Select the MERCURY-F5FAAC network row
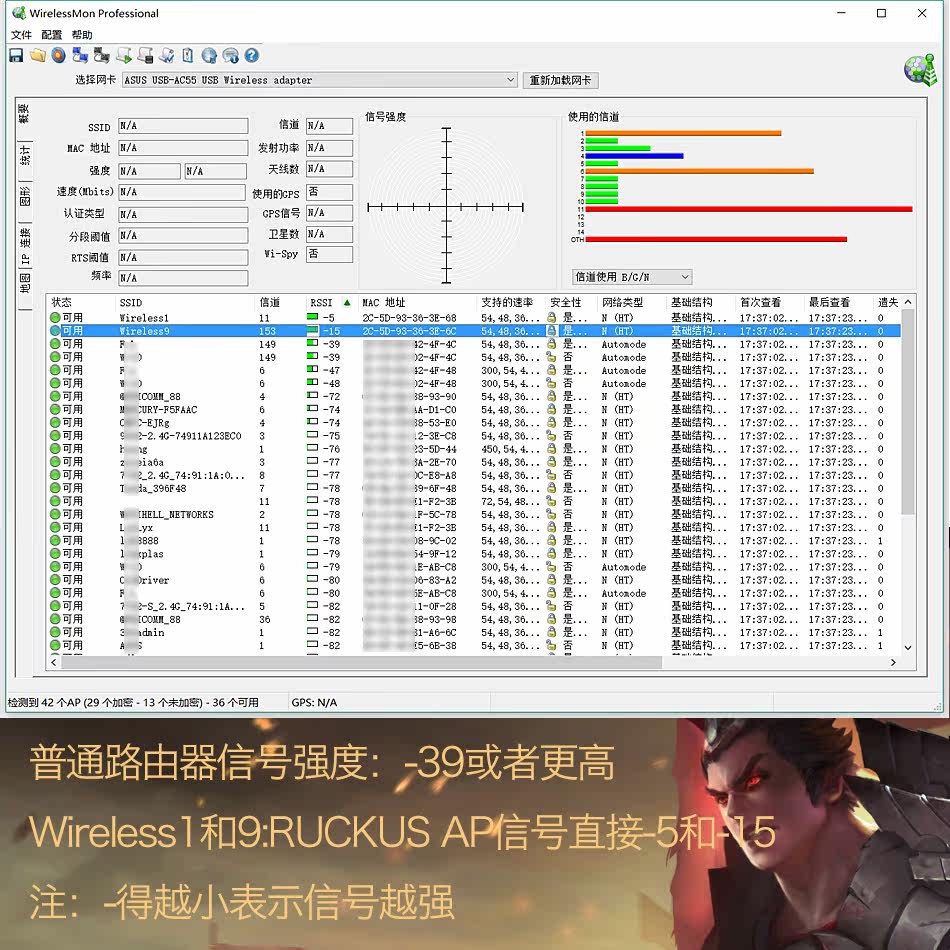The height and width of the screenshot is (950, 950). click(474, 410)
